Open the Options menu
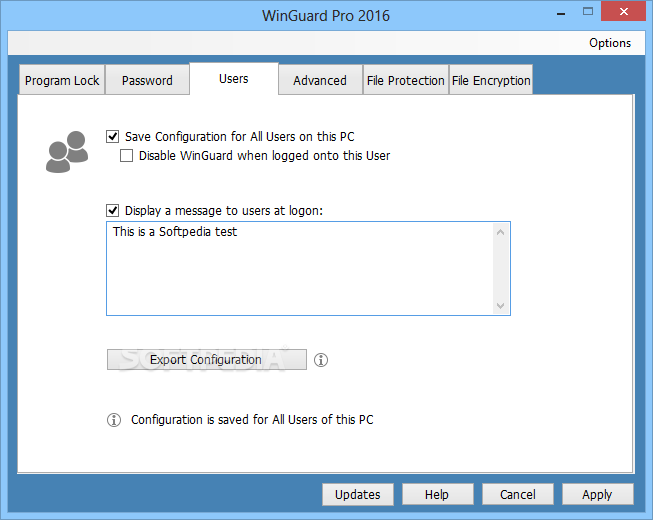Viewport: 653px width, 520px height. [610, 43]
